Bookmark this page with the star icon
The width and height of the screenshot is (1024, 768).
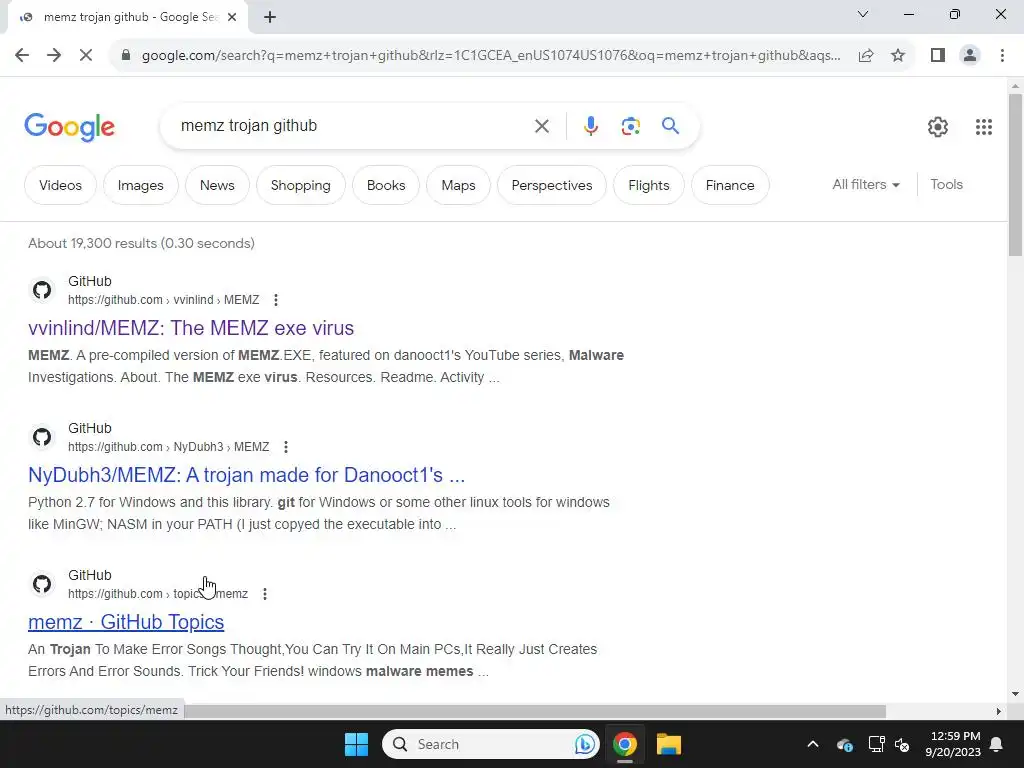pos(898,55)
